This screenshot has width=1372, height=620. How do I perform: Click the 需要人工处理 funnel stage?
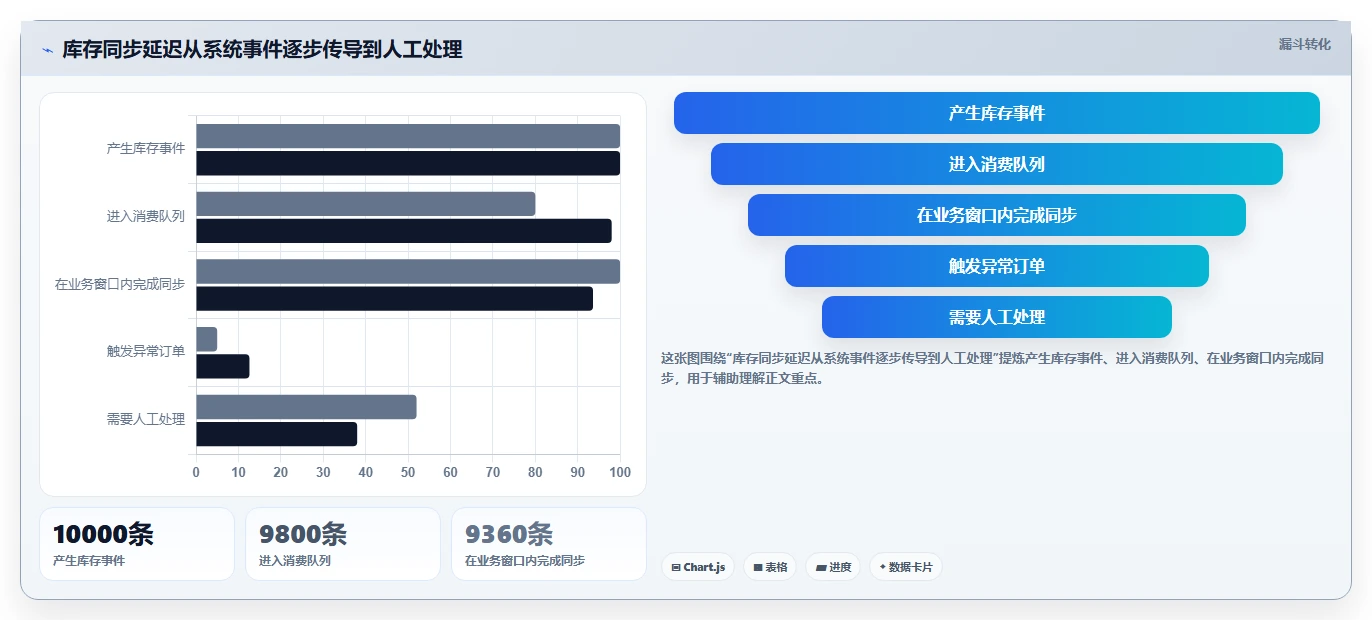pos(997,317)
